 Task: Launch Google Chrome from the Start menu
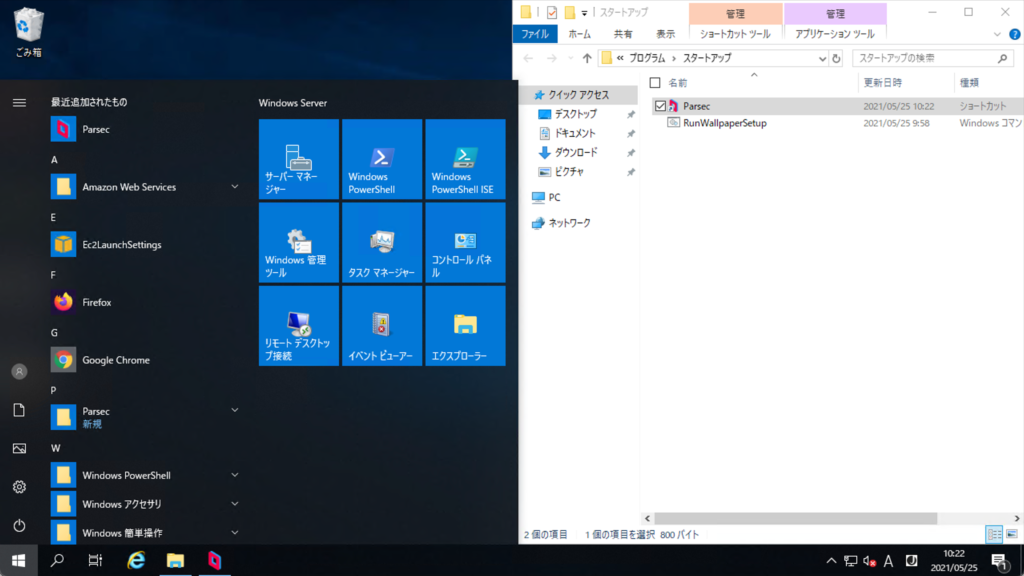(146, 360)
